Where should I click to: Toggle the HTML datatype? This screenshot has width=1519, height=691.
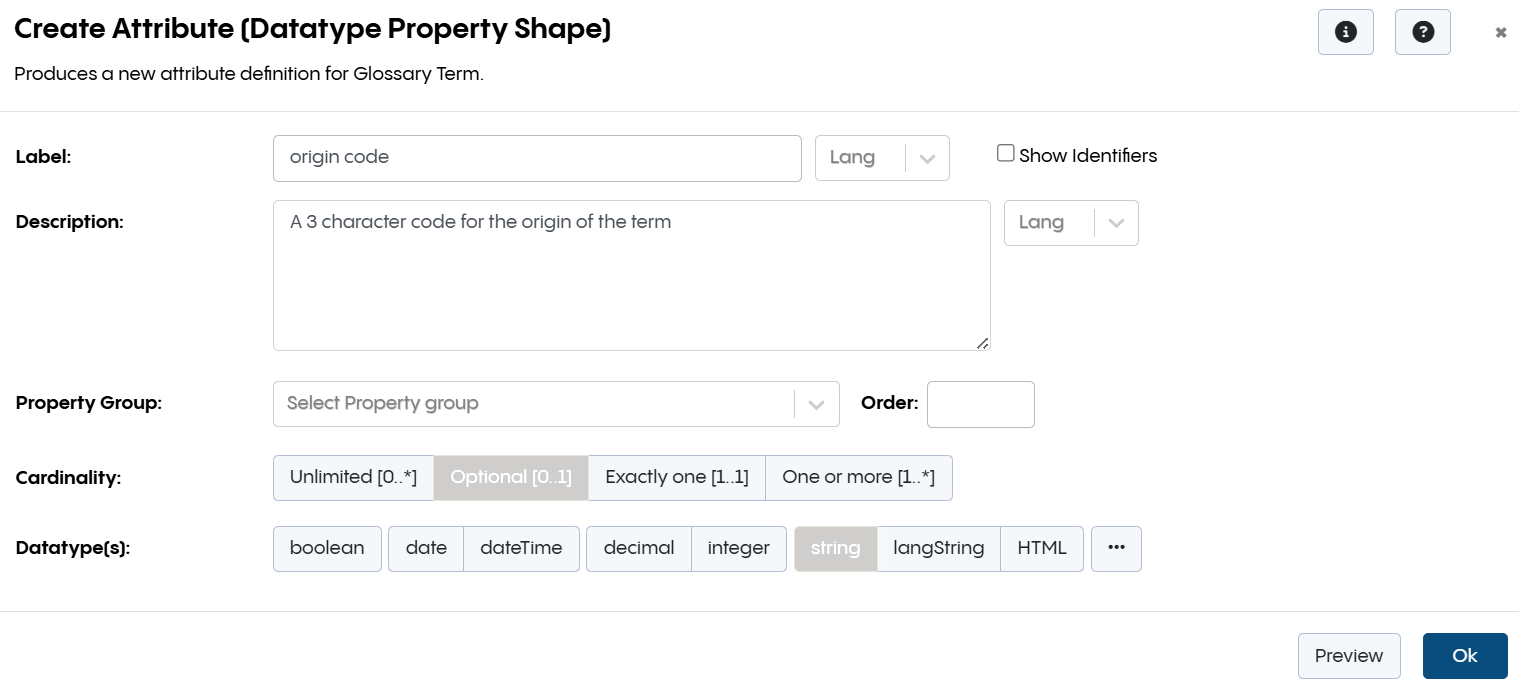[x=1042, y=548]
